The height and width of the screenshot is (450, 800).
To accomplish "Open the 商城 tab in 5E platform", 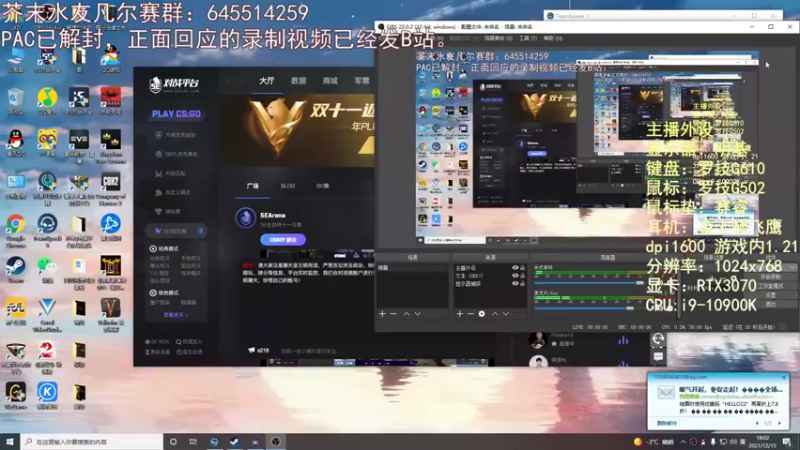I will [330, 81].
